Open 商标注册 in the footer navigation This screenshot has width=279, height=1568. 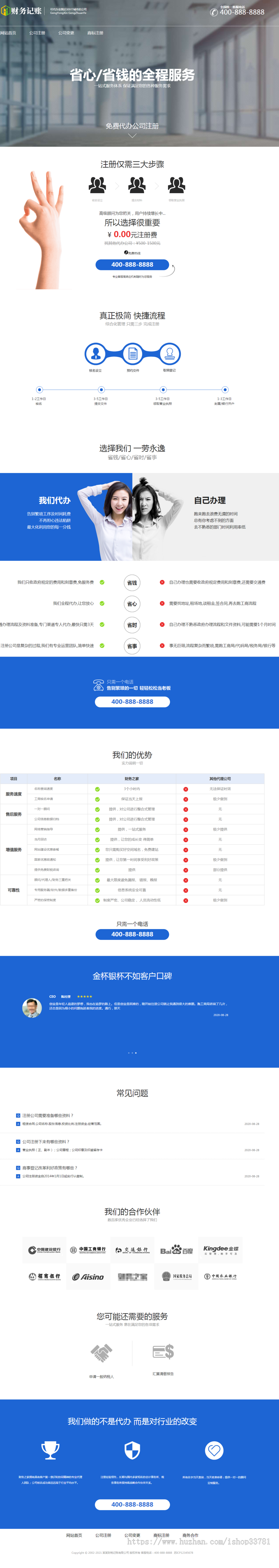coord(162,1535)
